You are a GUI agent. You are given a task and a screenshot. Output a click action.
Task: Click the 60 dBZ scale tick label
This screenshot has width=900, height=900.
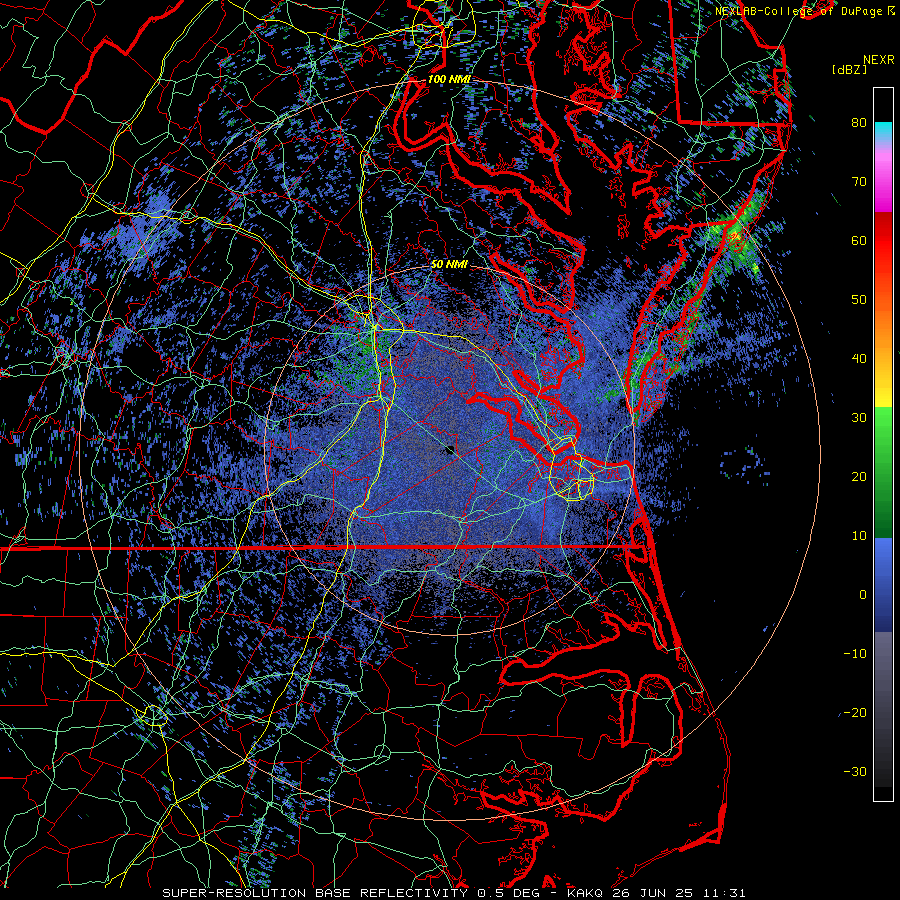[x=859, y=240]
